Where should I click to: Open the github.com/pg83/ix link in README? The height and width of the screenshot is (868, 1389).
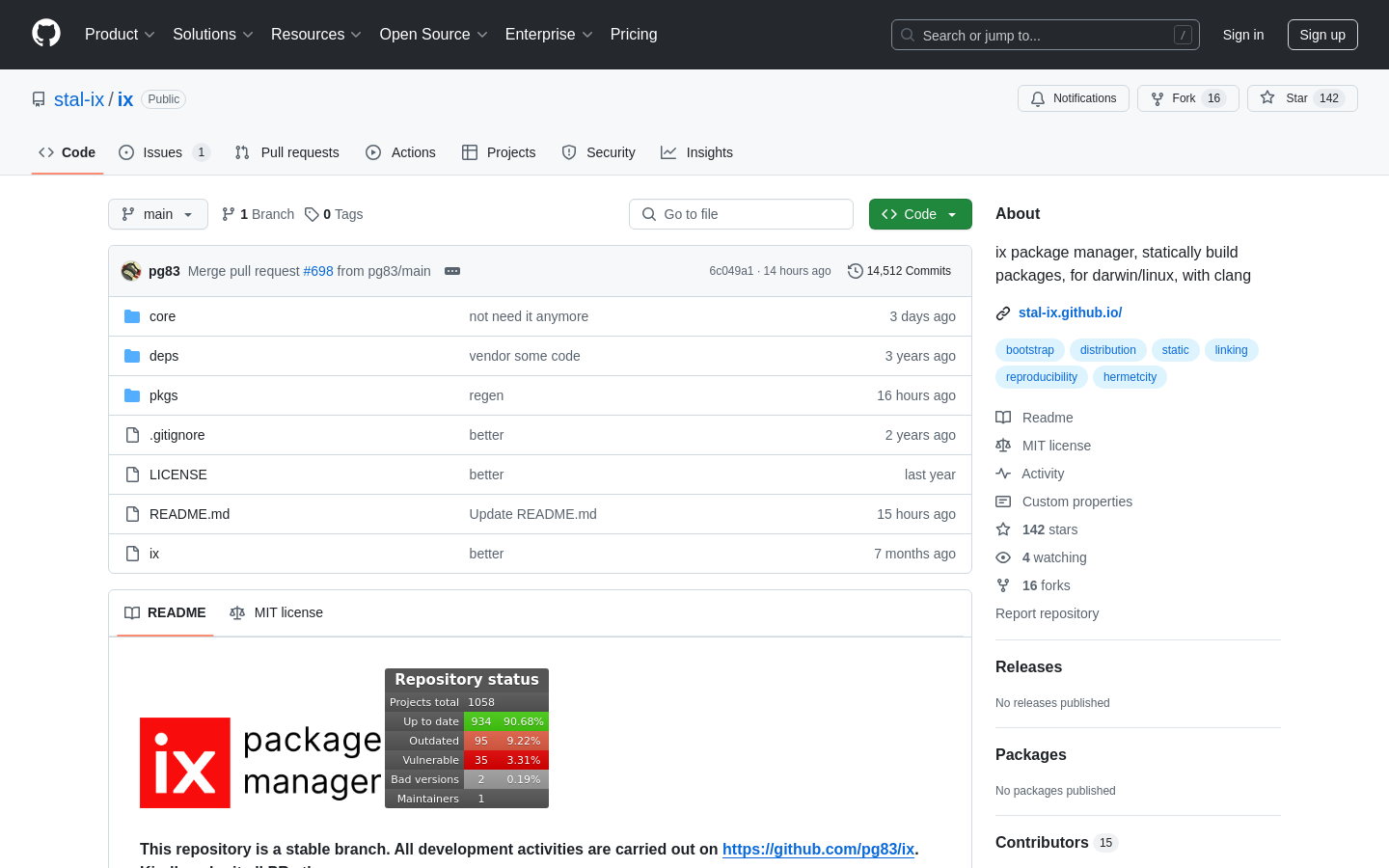tap(818, 849)
